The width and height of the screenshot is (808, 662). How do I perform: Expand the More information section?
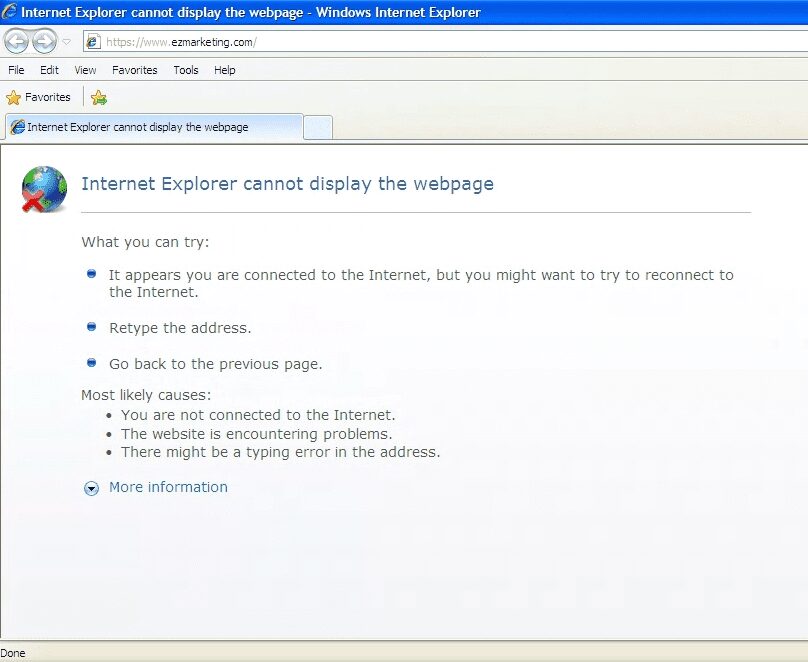pos(168,487)
